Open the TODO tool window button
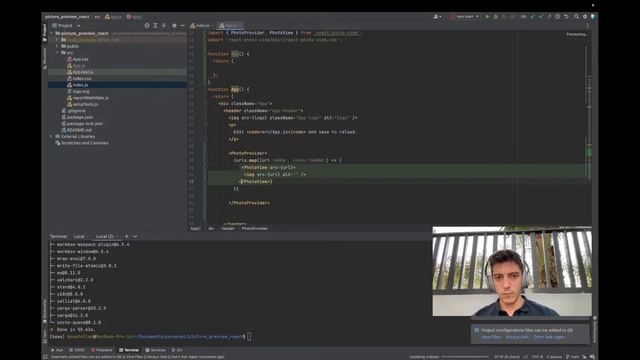The height and width of the screenshot is (360, 640). (x=77, y=350)
